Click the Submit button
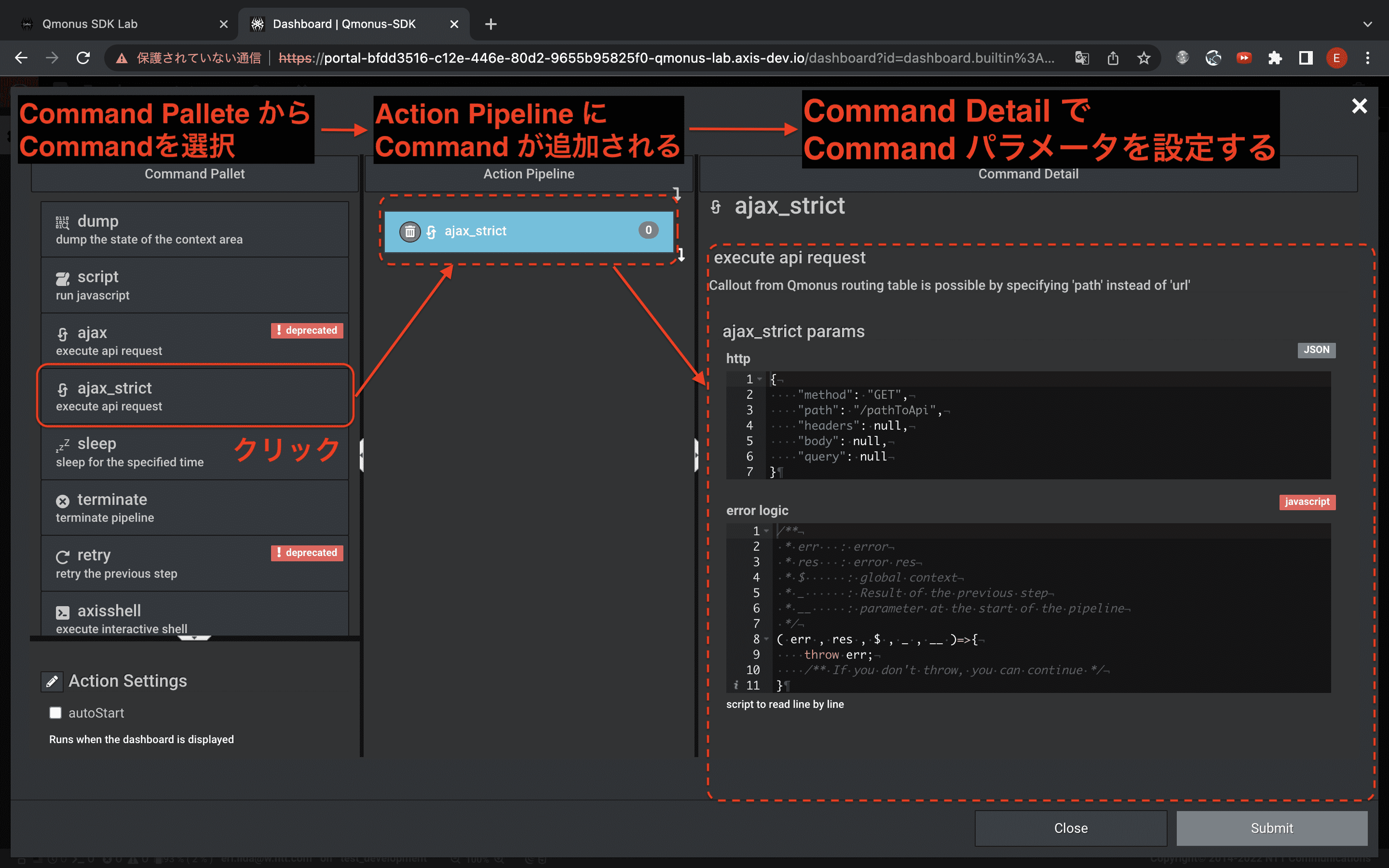Viewport: 1389px width, 868px height. pos(1272,828)
